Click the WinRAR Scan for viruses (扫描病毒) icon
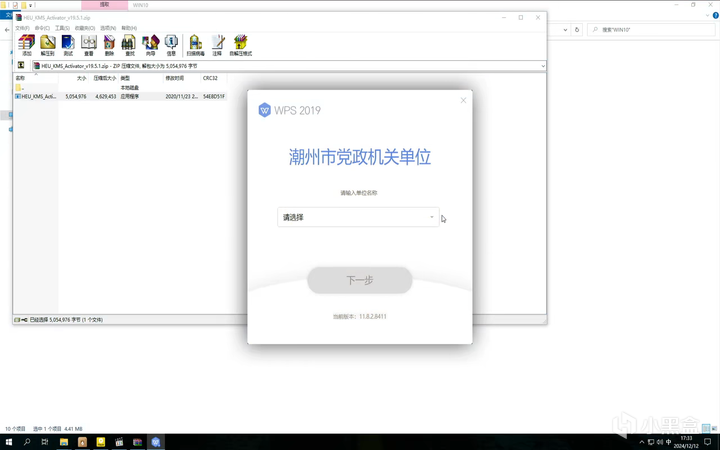The width and height of the screenshot is (720, 450). click(196, 45)
